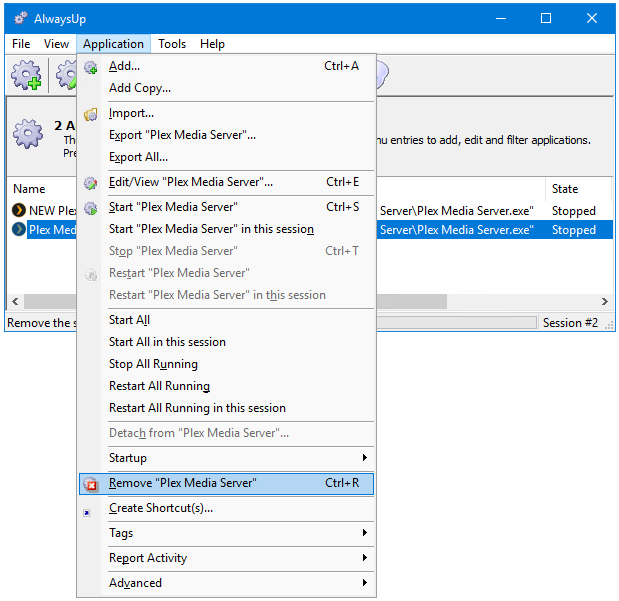Open the View menu
This screenshot has width=619, height=601.
point(56,44)
